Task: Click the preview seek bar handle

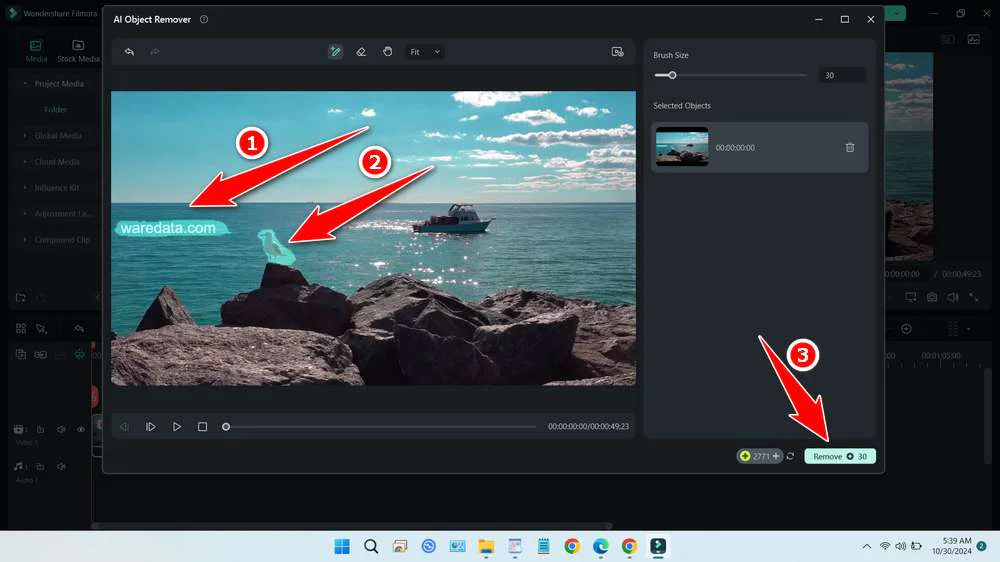Action: coord(226,426)
